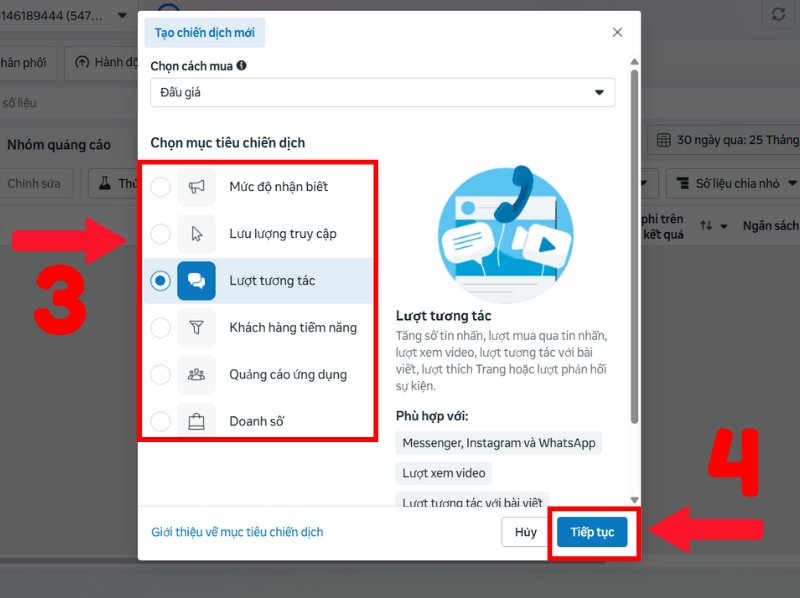Click the shopping bag sales icon
Screen dimensions: 800x598
click(x=196, y=421)
